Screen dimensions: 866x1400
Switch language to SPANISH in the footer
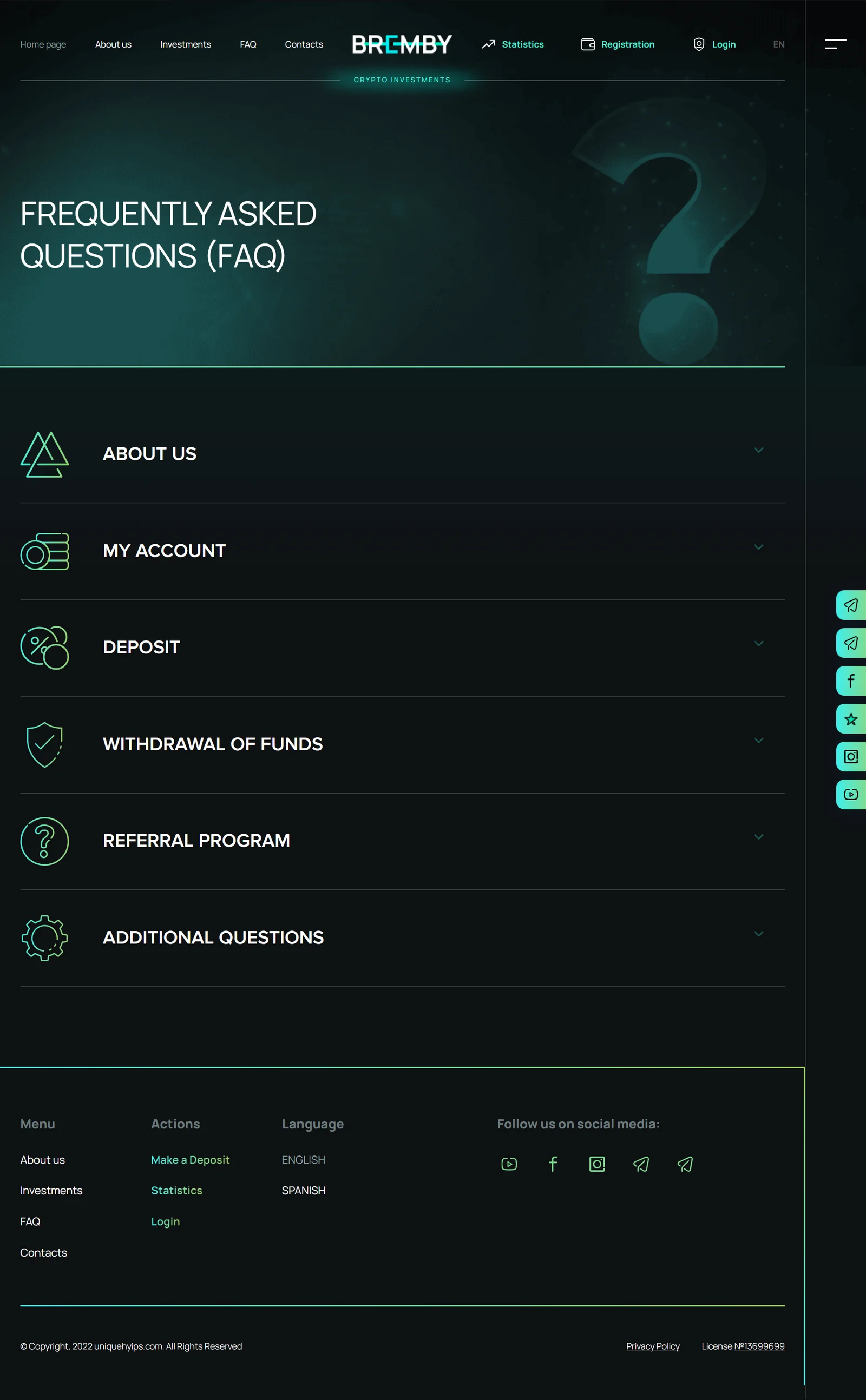[x=303, y=1191]
